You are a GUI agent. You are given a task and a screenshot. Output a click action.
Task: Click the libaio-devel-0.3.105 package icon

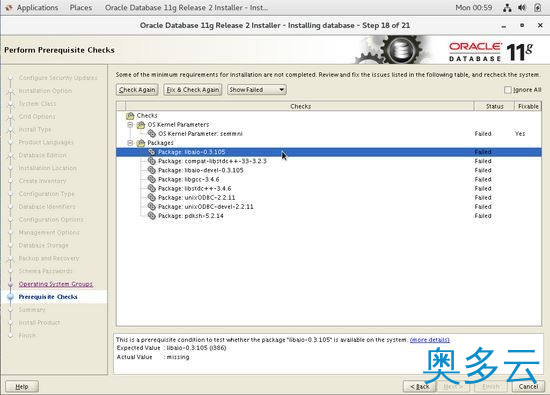click(152, 170)
